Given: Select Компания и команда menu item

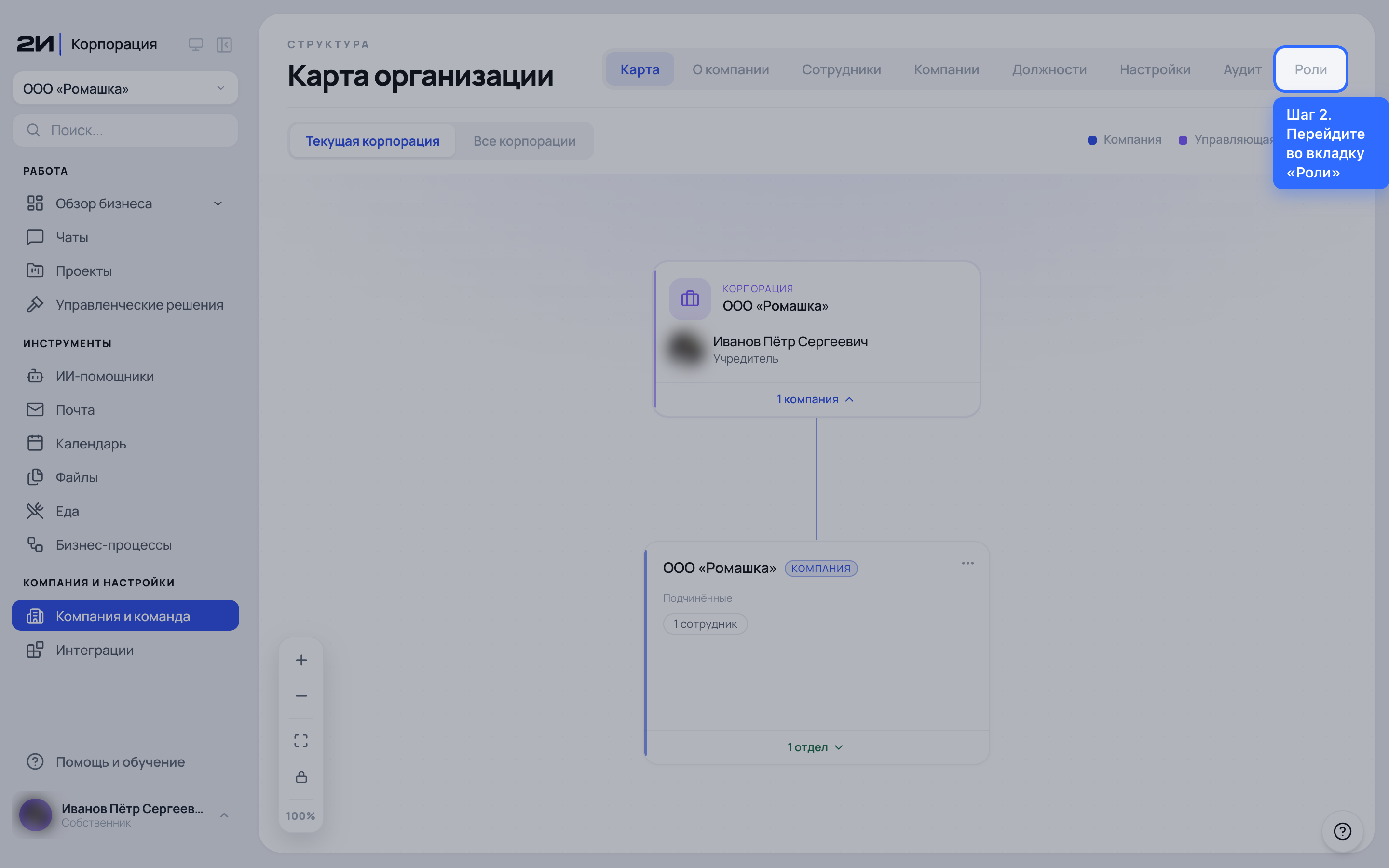Looking at the screenshot, I should click(125, 616).
